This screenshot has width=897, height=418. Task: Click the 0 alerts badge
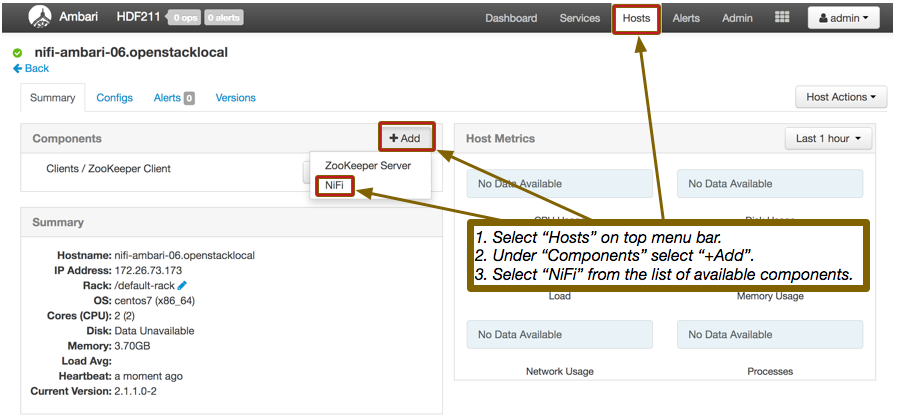click(x=224, y=18)
